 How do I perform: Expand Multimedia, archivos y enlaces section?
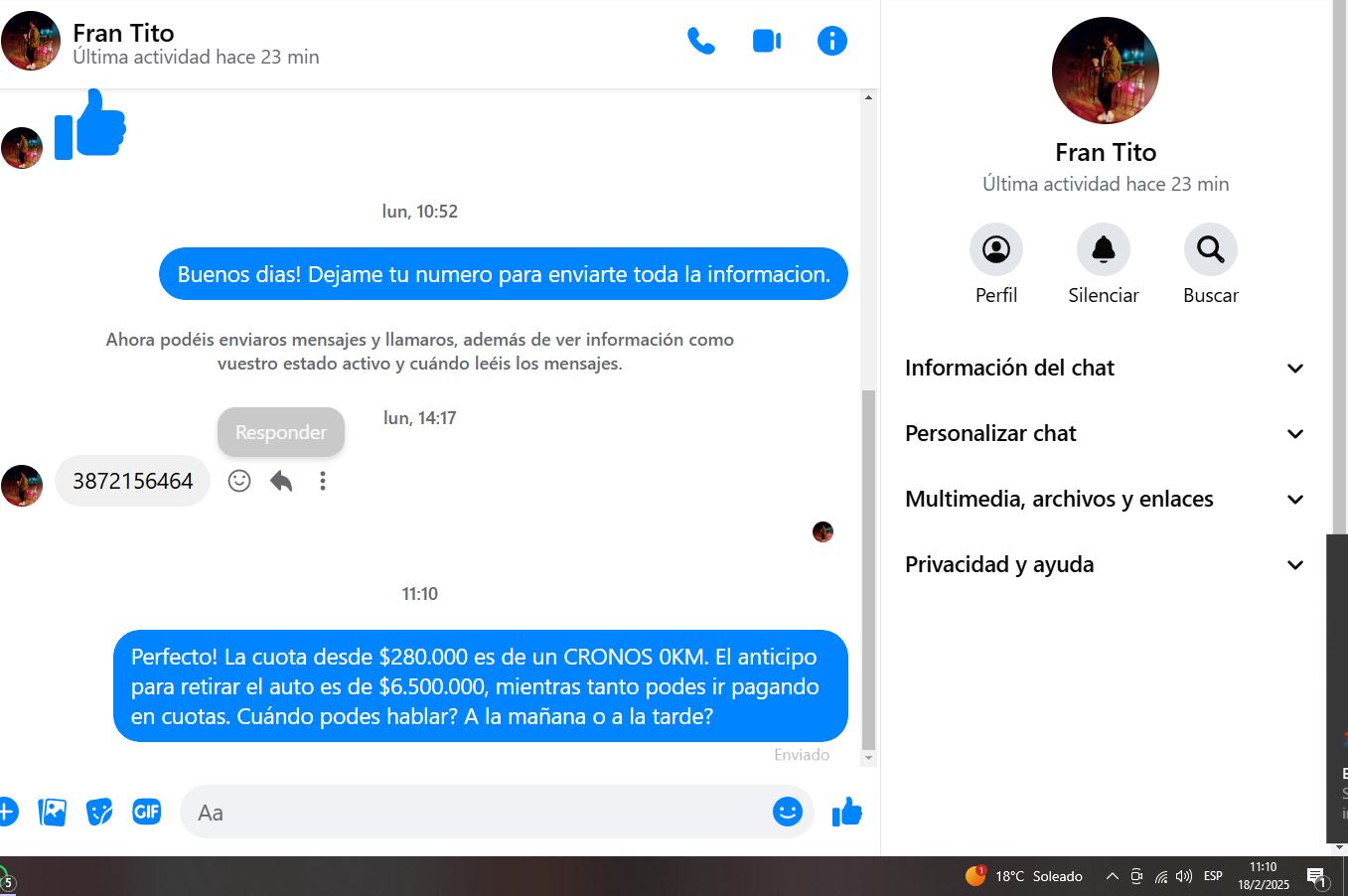tap(1105, 499)
